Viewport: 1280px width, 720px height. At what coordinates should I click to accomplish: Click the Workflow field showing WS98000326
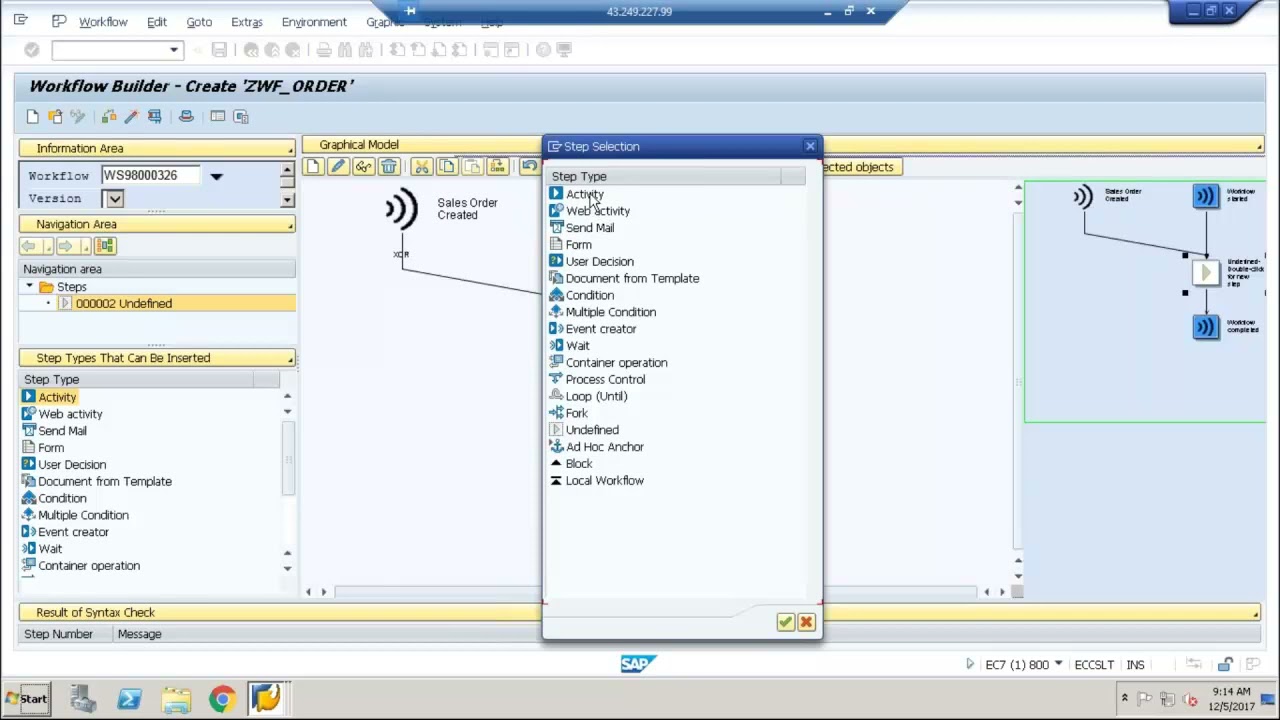click(150, 175)
